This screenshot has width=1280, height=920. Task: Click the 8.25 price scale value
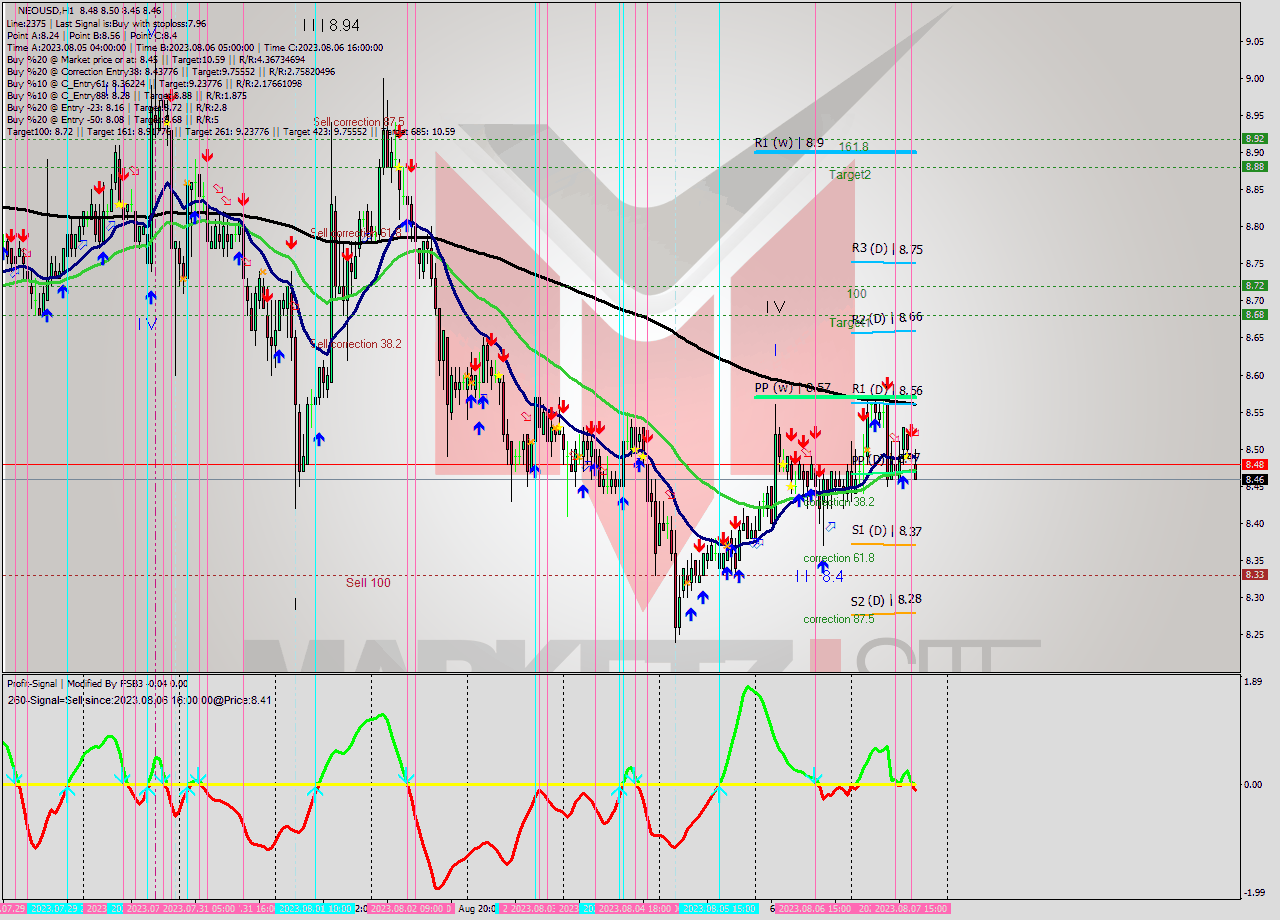pyautogui.click(x=1253, y=634)
